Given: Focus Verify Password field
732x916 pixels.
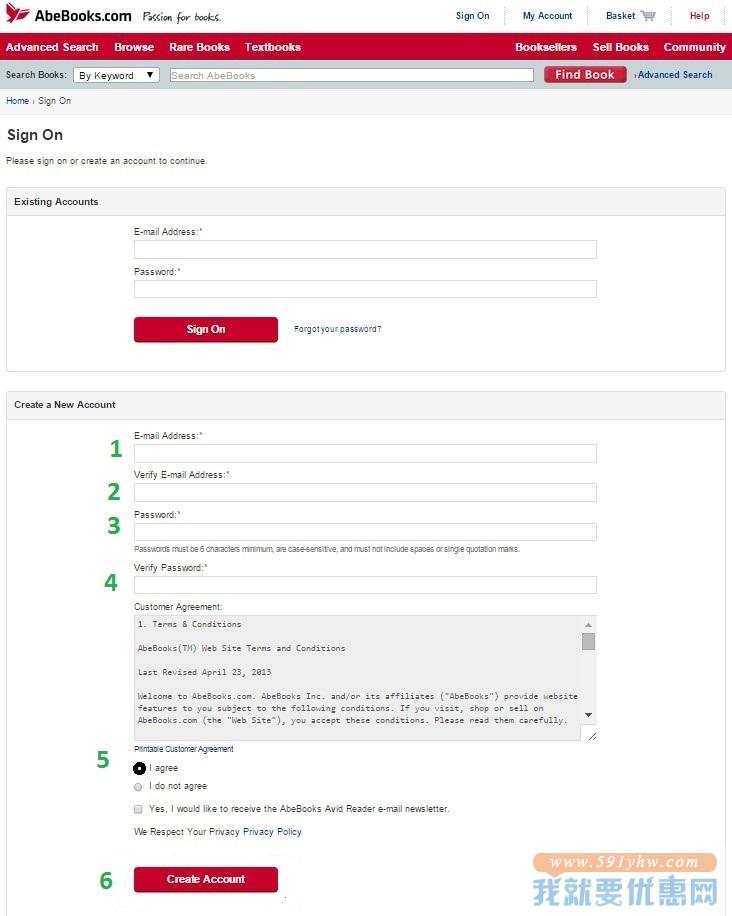Looking at the screenshot, I should tap(365, 585).
